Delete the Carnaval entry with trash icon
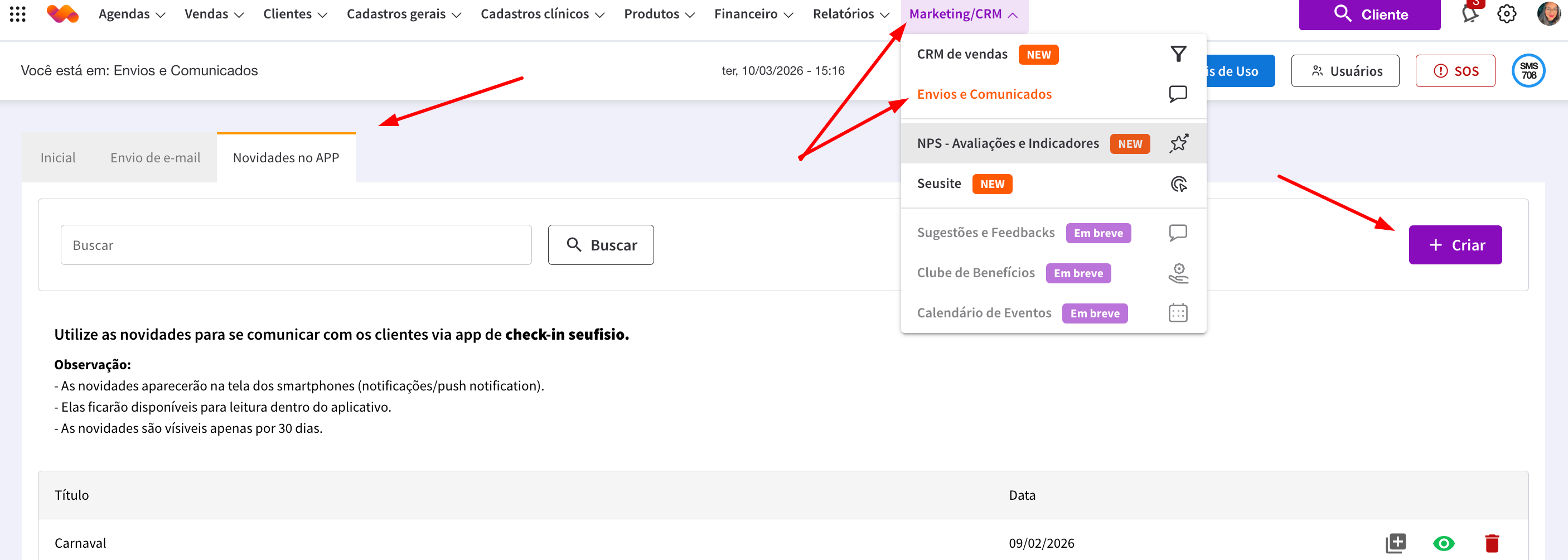Viewport: 1568px width, 560px height. pos(1491,542)
